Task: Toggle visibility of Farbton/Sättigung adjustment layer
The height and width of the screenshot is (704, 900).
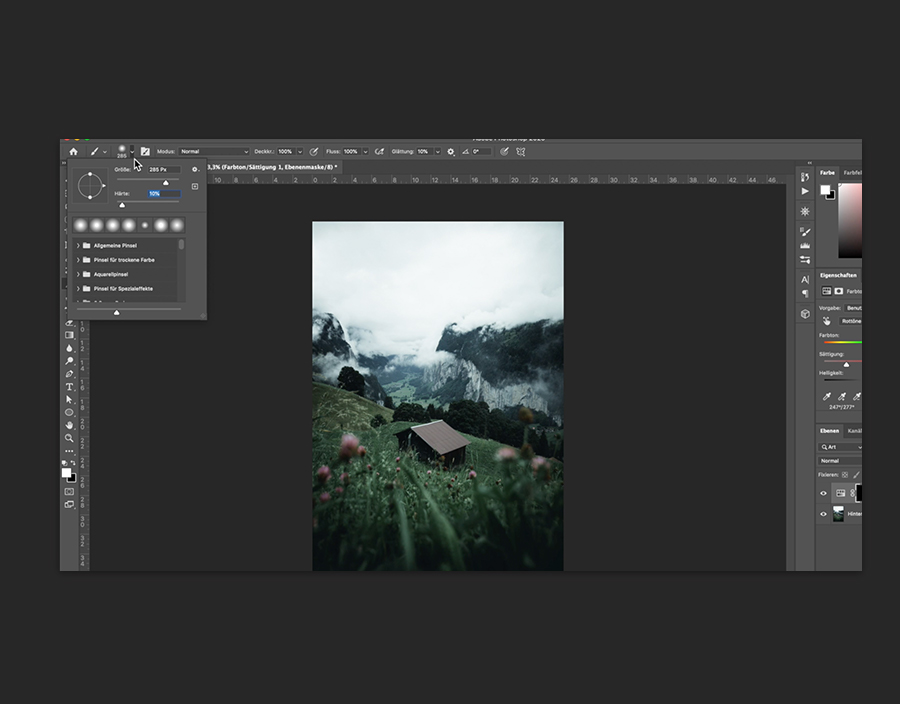Action: click(x=824, y=493)
